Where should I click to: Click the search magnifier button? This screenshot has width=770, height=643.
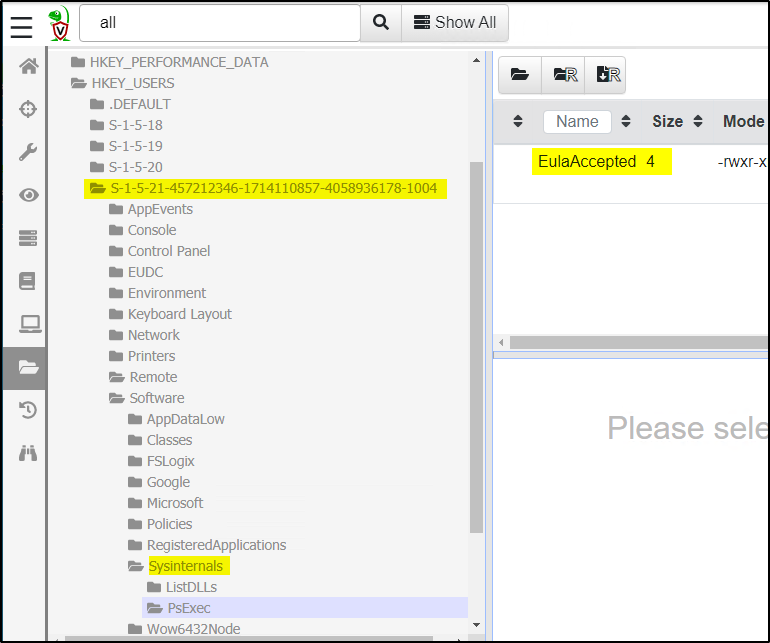pos(380,23)
